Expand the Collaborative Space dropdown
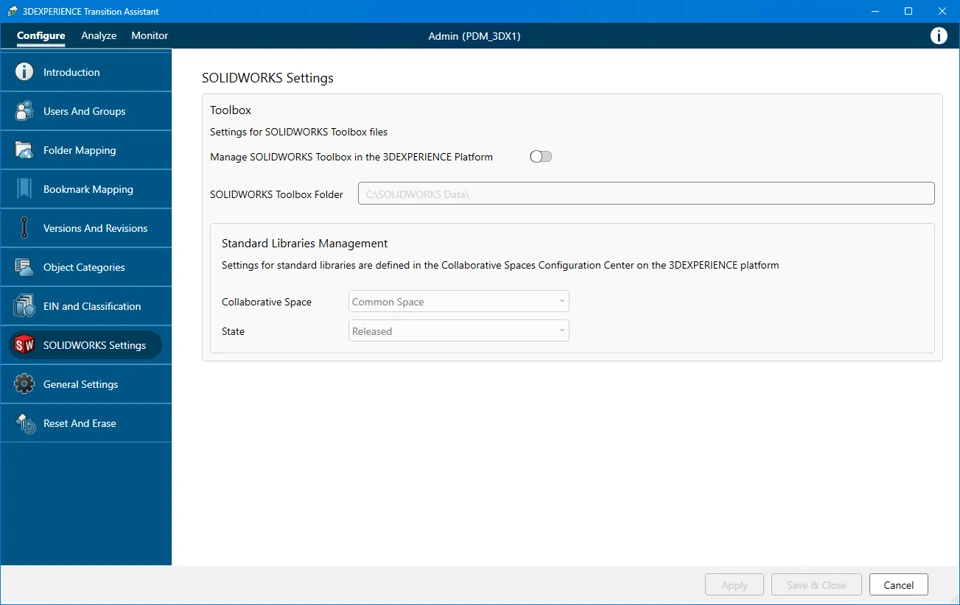The width and height of the screenshot is (960, 605). (459, 301)
